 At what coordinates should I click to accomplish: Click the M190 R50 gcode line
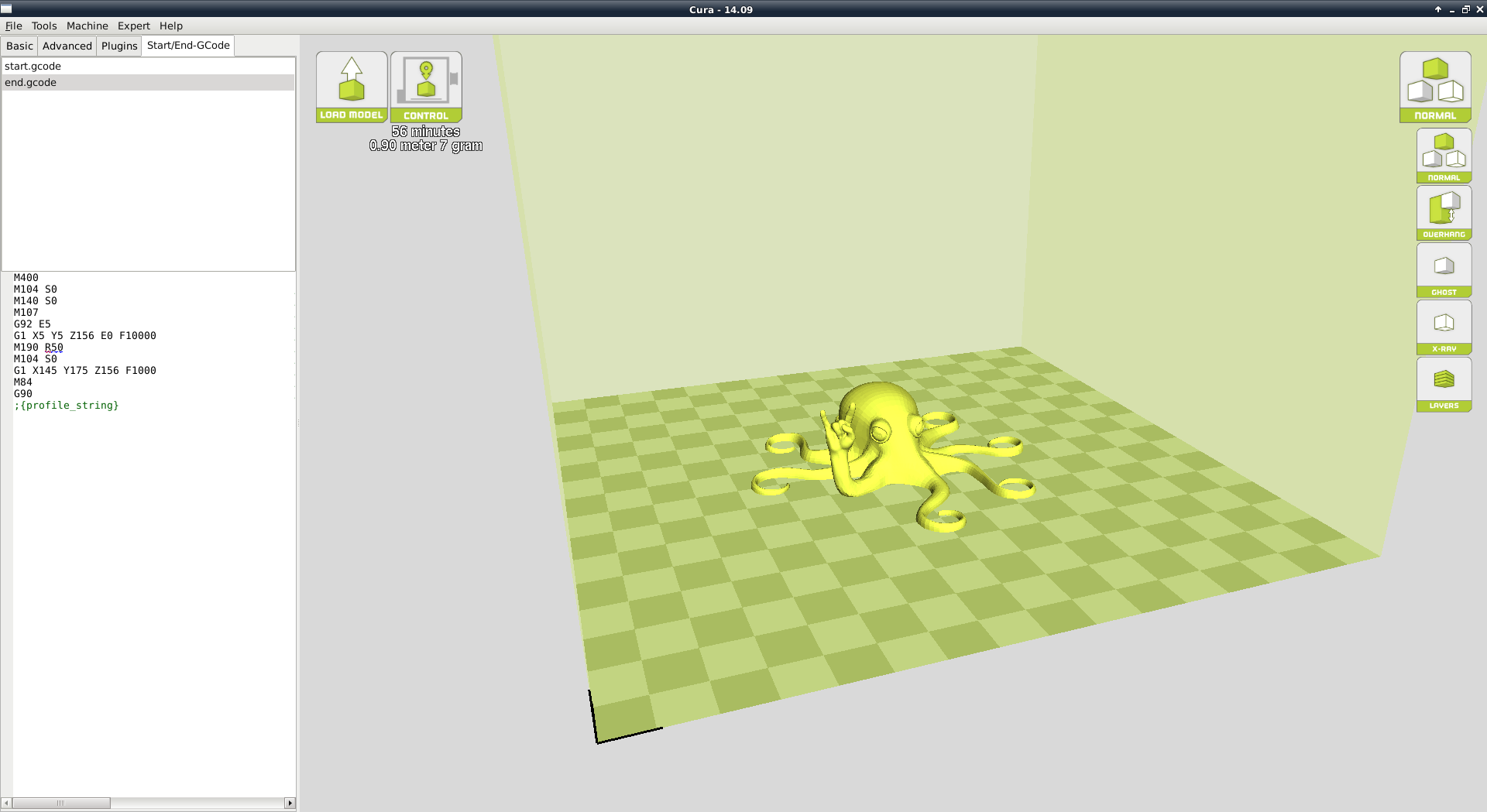(38, 347)
